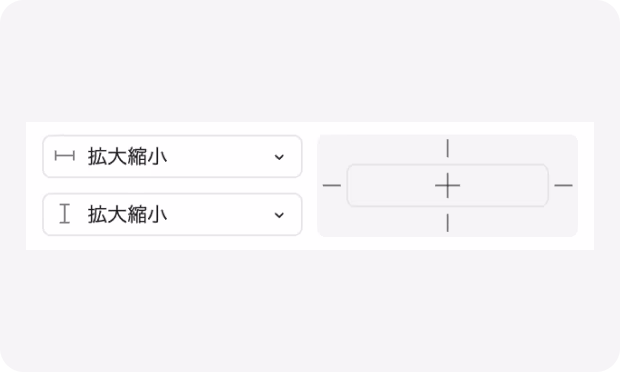Screen dimensions: 620x372
Task: Click the horizontal constraint width icon
Action: coord(64,156)
